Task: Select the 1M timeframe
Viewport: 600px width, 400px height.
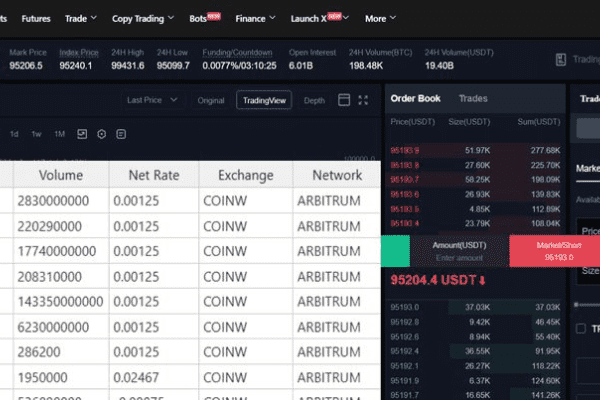Action: [x=59, y=134]
